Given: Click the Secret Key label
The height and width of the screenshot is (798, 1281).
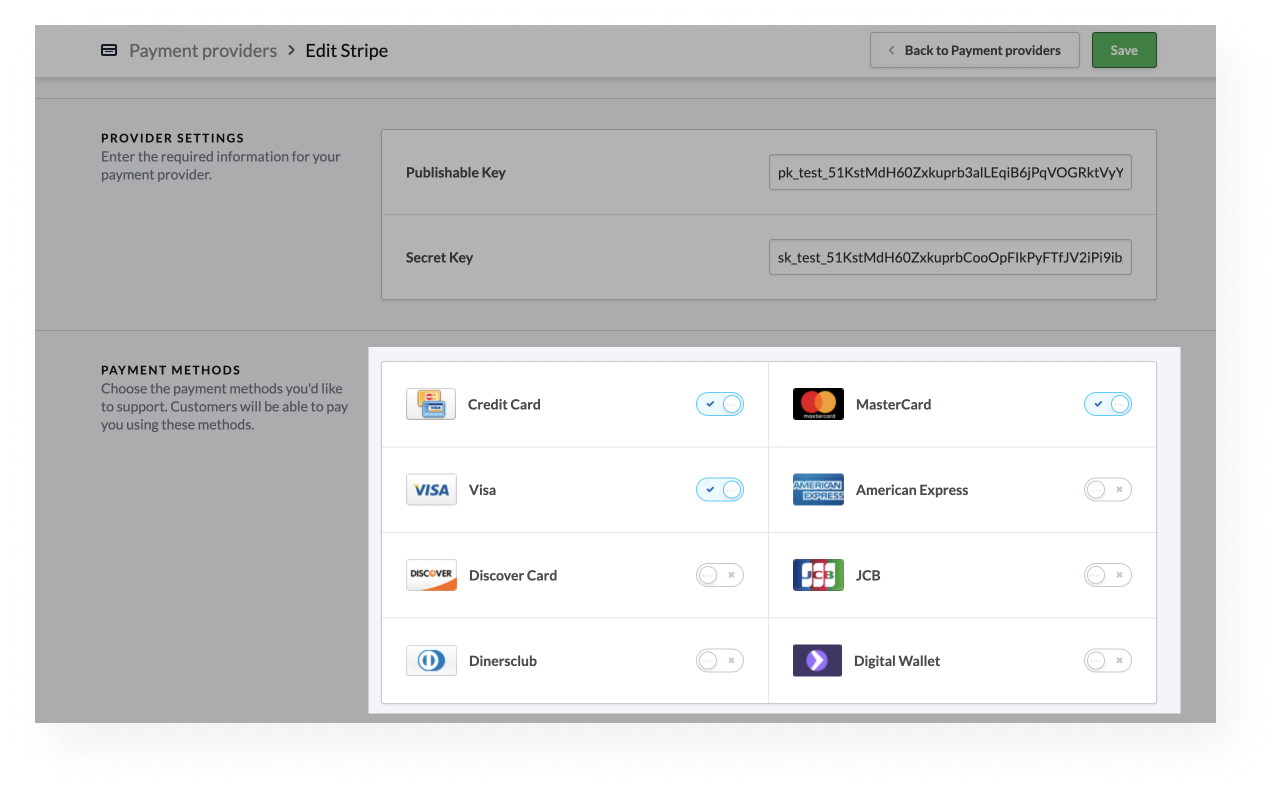Looking at the screenshot, I should tap(439, 257).
